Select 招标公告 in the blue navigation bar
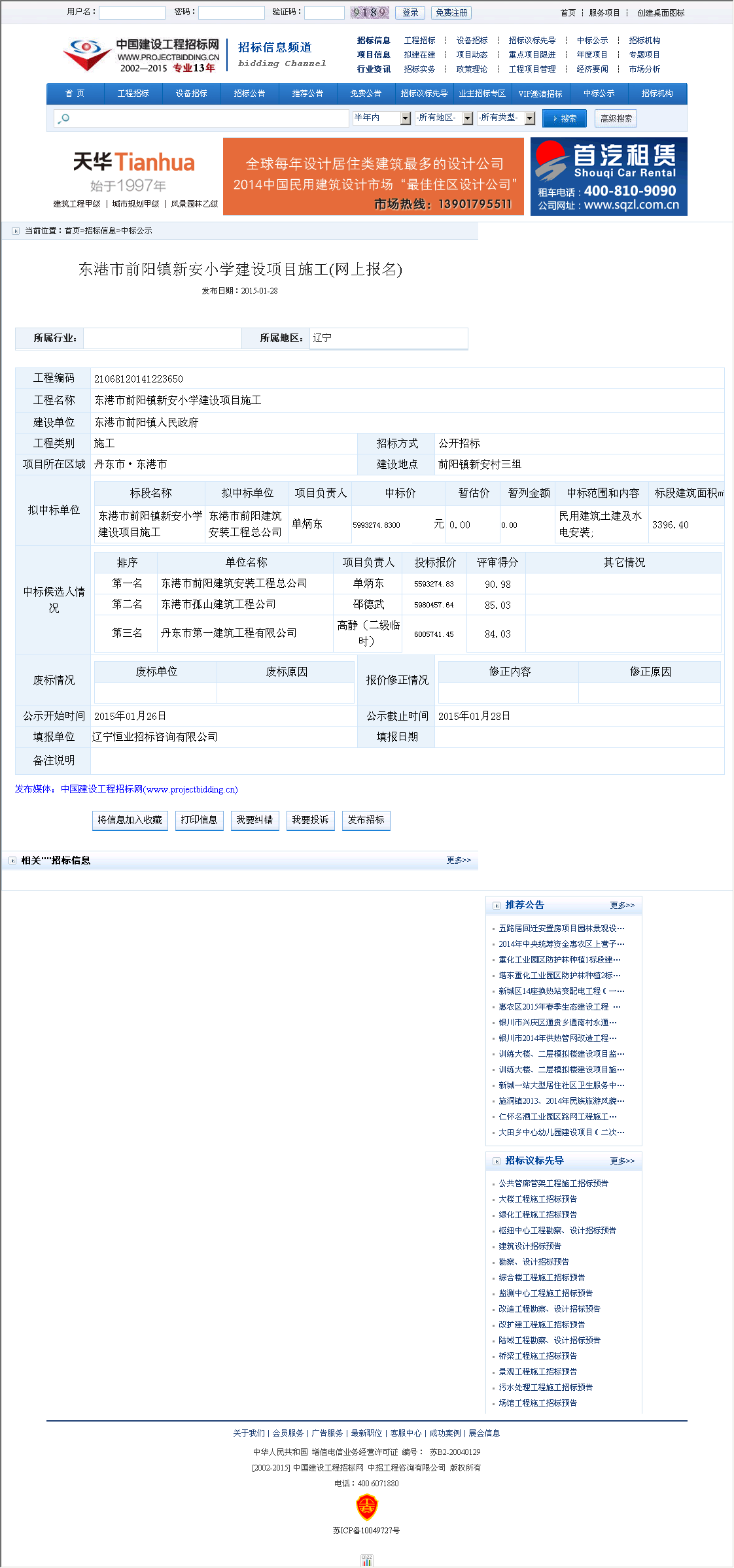This screenshot has width=734, height=1568. [250, 94]
